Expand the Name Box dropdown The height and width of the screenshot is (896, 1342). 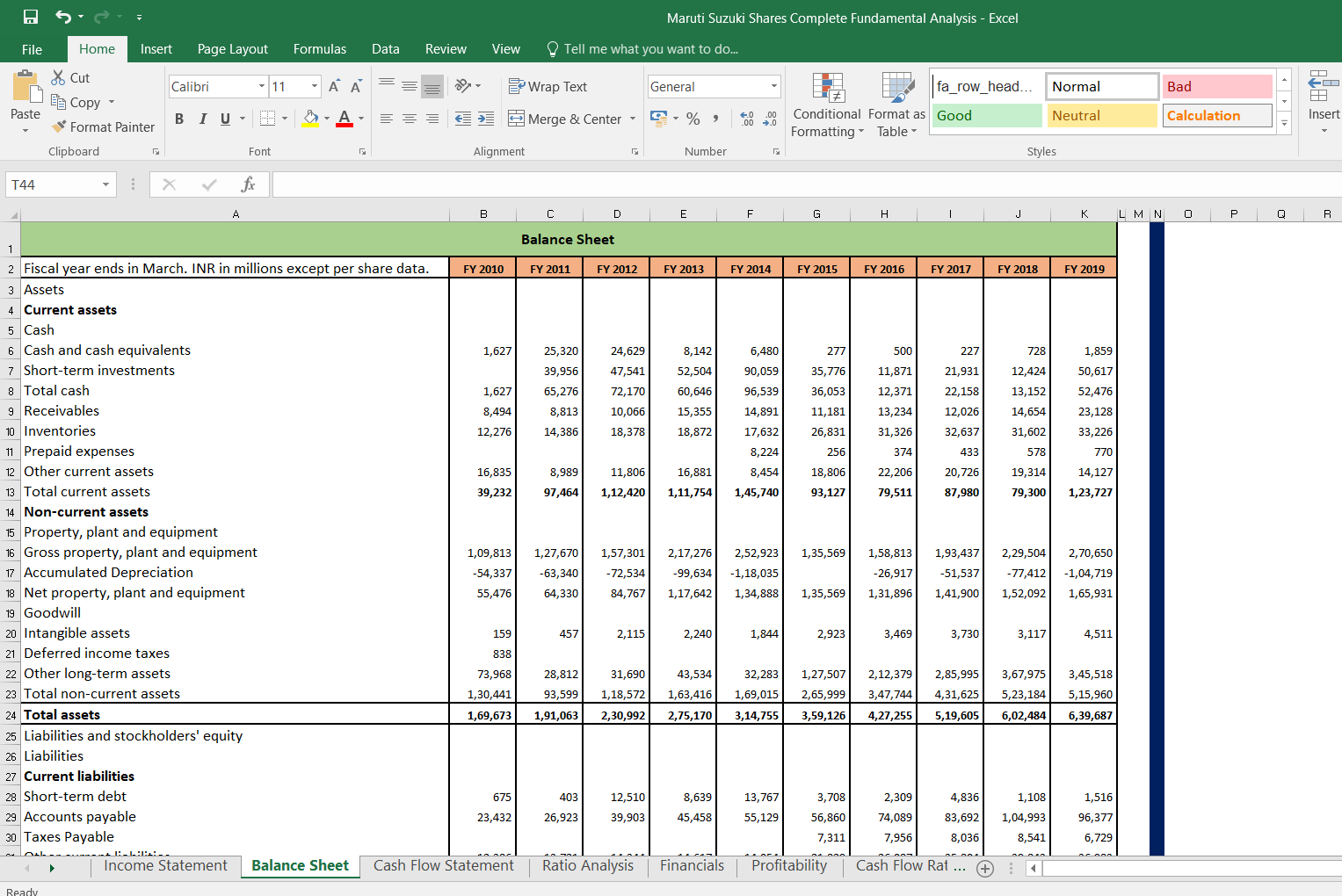(x=105, y=184)
